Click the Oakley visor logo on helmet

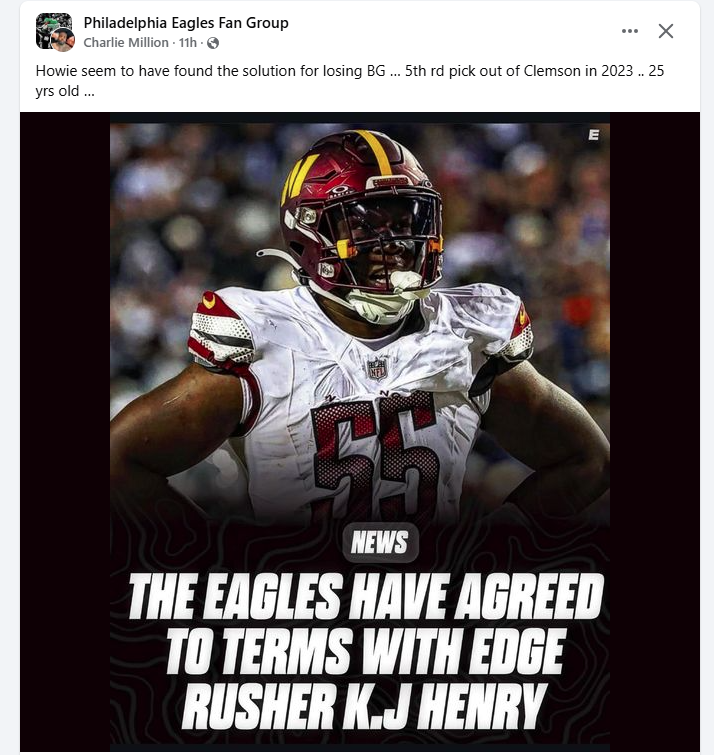click(340, 190)
